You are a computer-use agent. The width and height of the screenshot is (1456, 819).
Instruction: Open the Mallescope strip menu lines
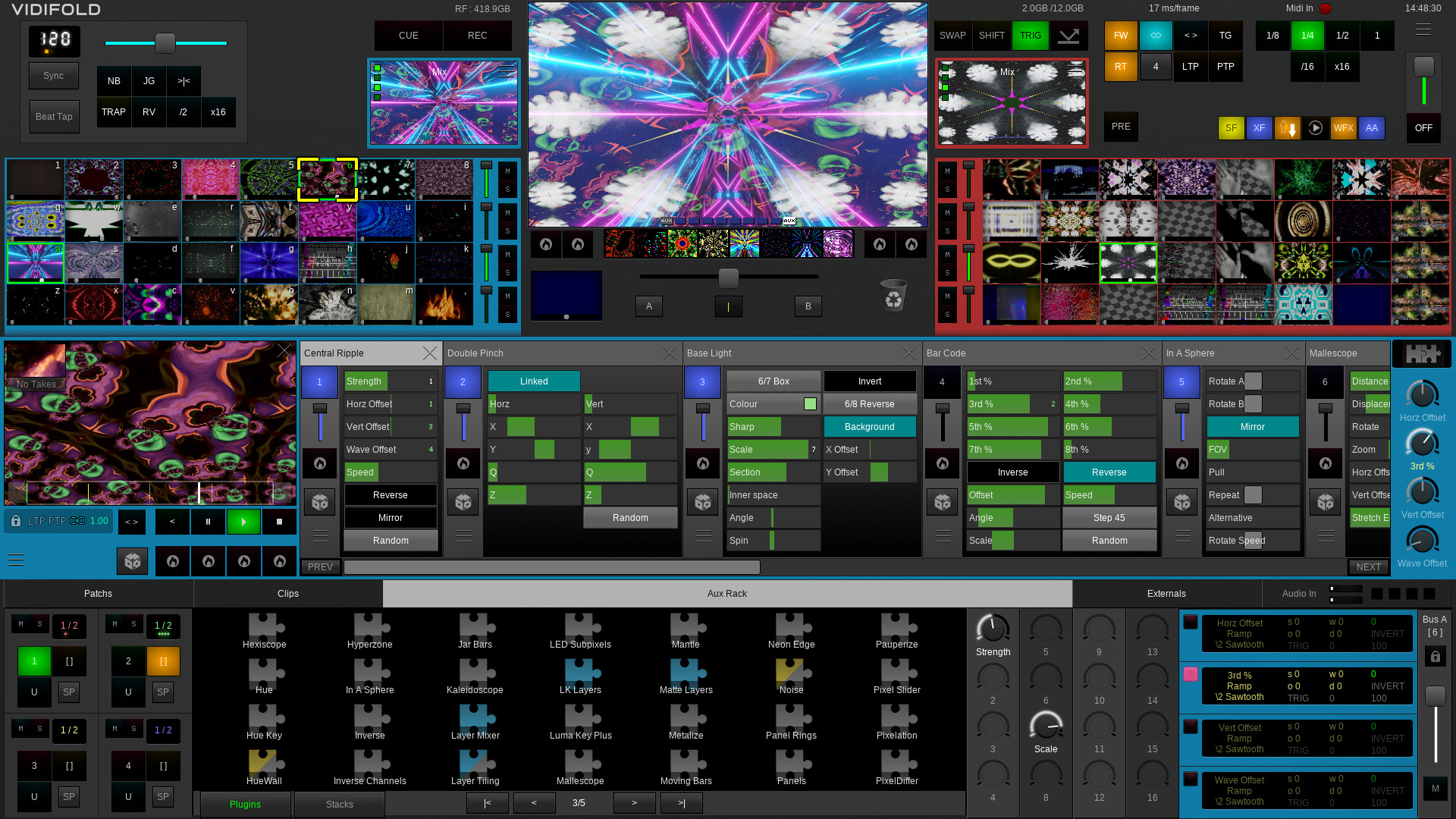[1326, 536]
